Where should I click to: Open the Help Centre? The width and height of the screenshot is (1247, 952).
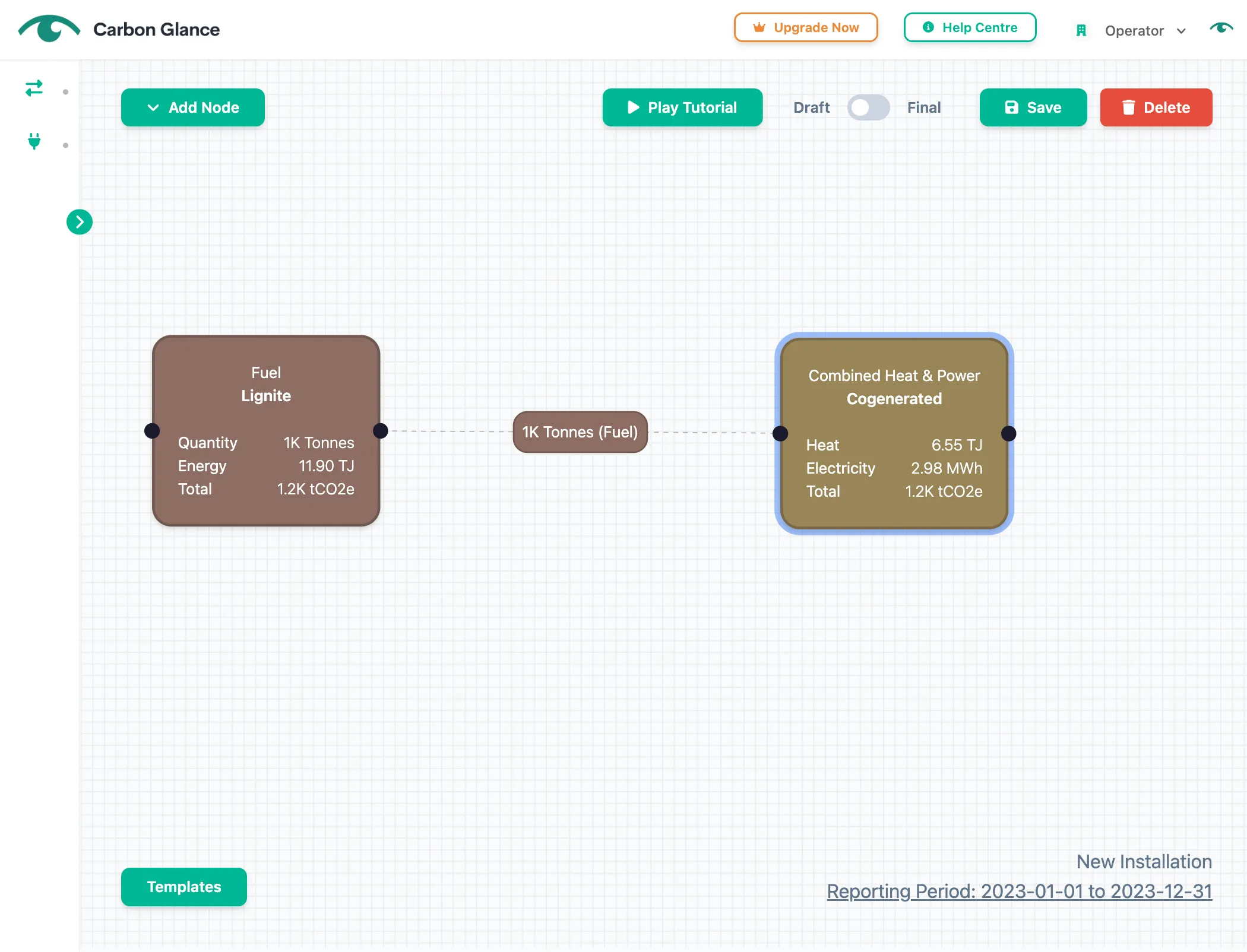coord(970,27)
